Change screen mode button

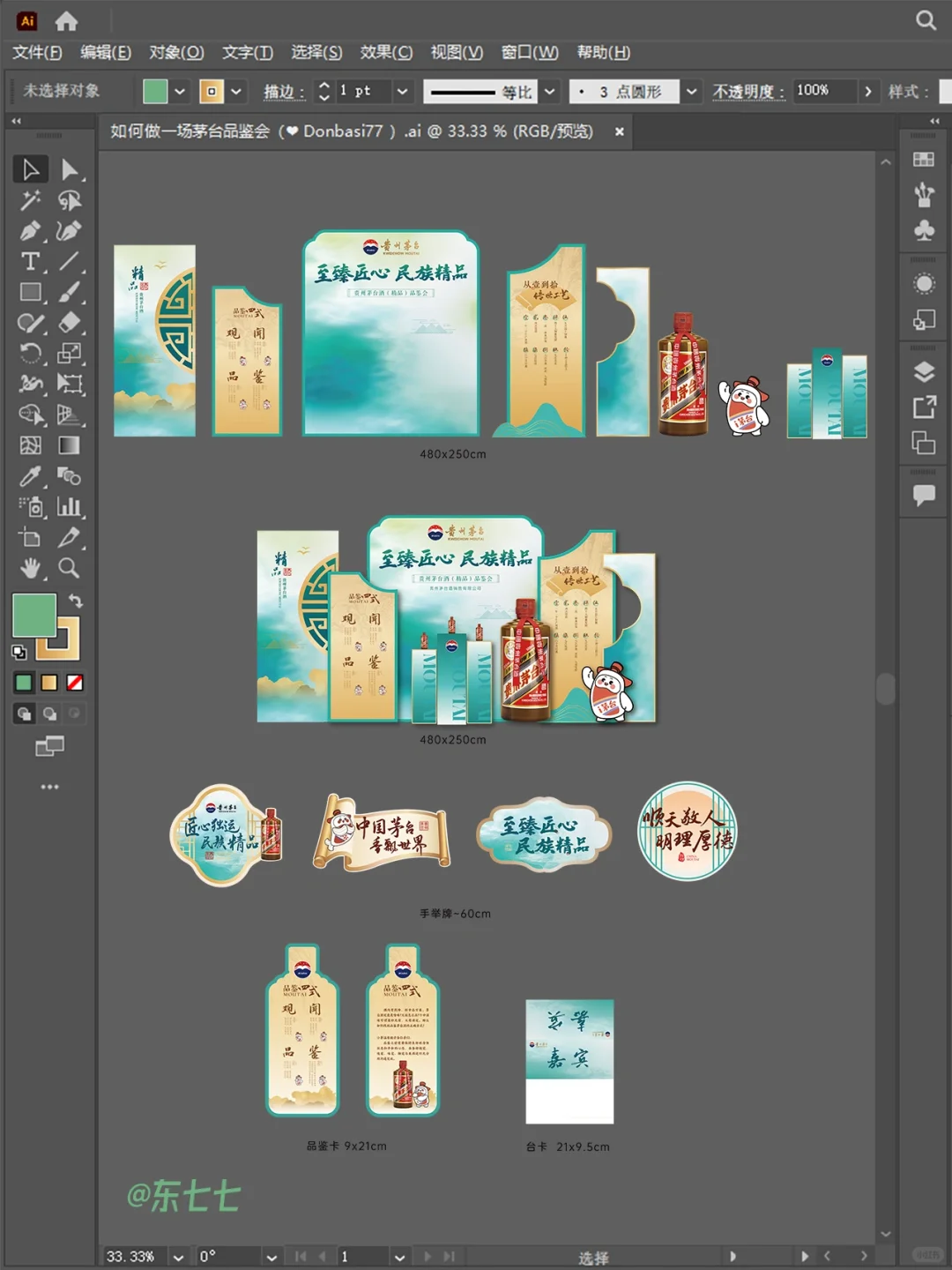point(49,747)
